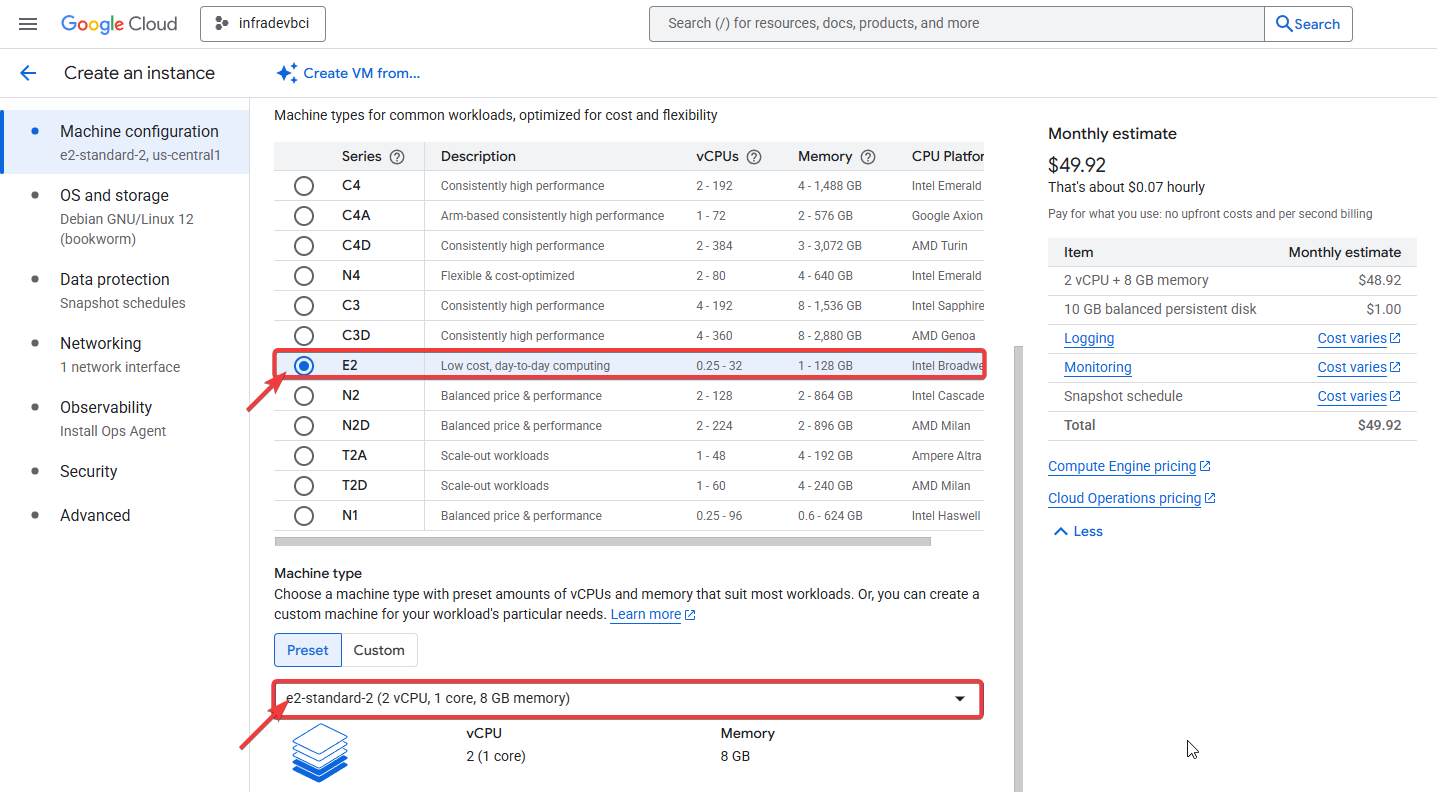1437x792 pixels.
Task: Open Data protection section
Action: pos(125,290)
